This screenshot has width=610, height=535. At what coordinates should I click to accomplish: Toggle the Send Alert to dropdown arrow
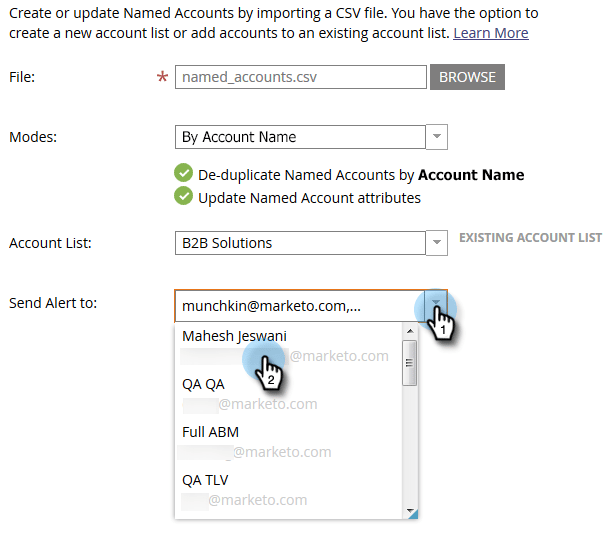coord(436,305)
